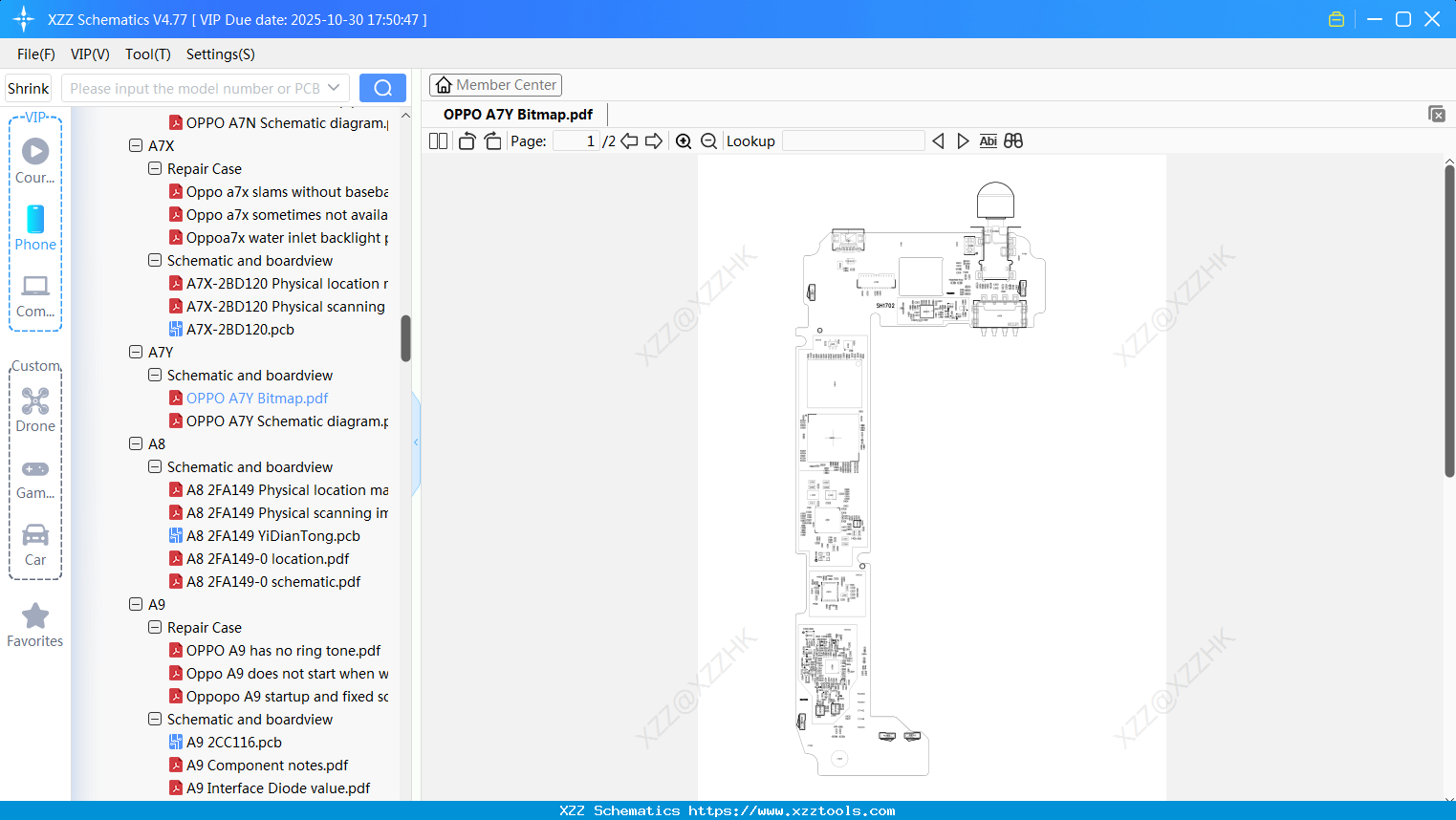Viewport: 1456px width, 820px height.
Task: Click the Member Center home icon
Action: pos(444,85)
